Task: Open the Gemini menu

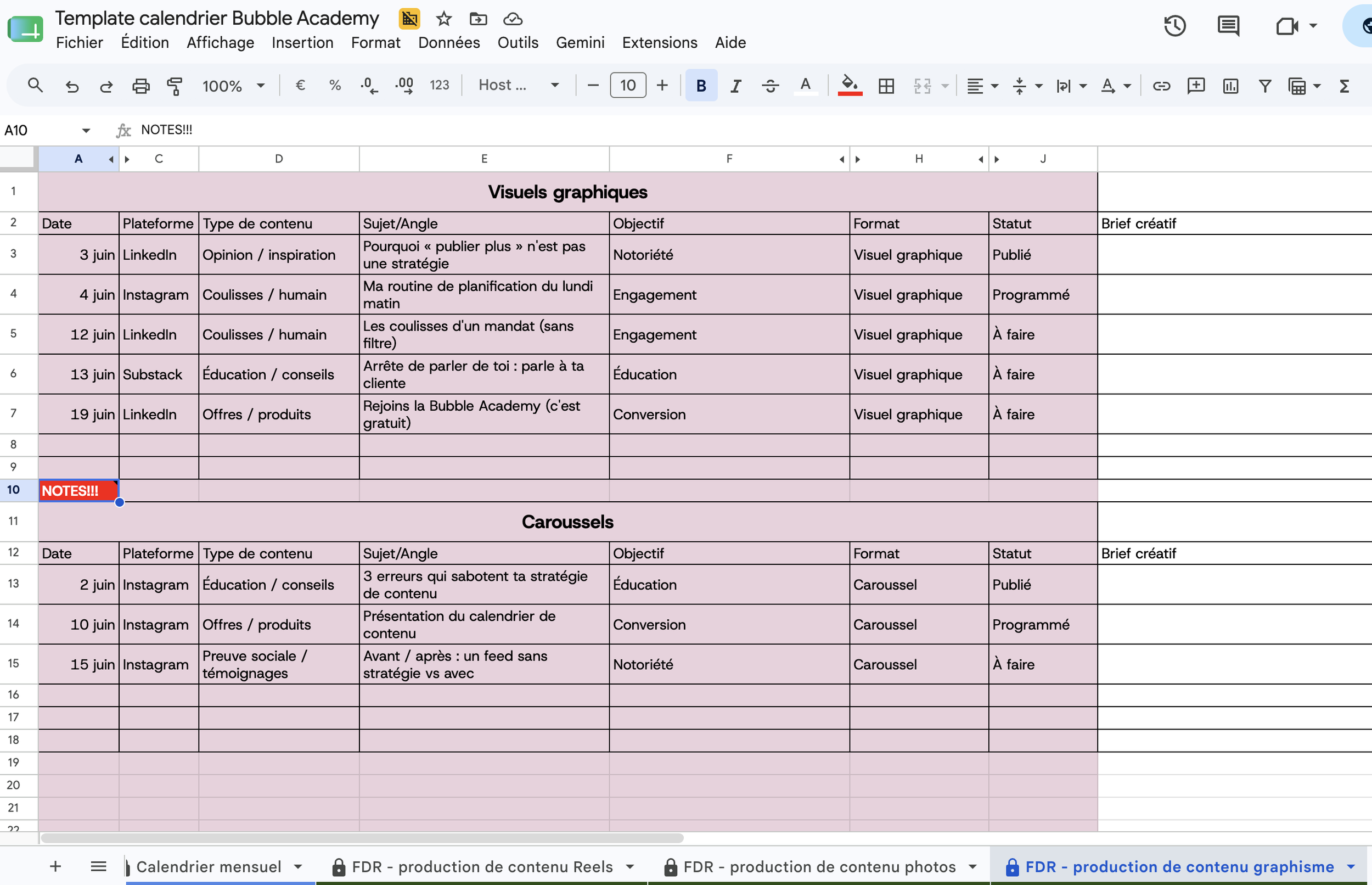Action: pos(580,42)
